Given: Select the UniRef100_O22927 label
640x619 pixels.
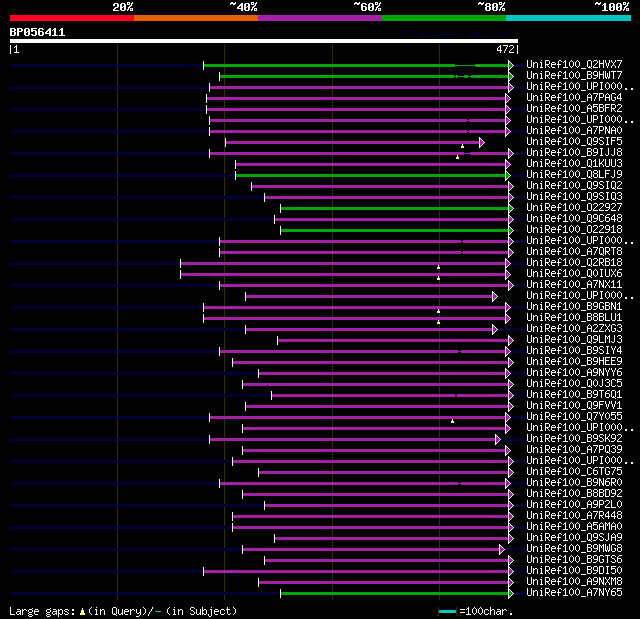Looking at the screenshot, I should (x=574, y=208).
